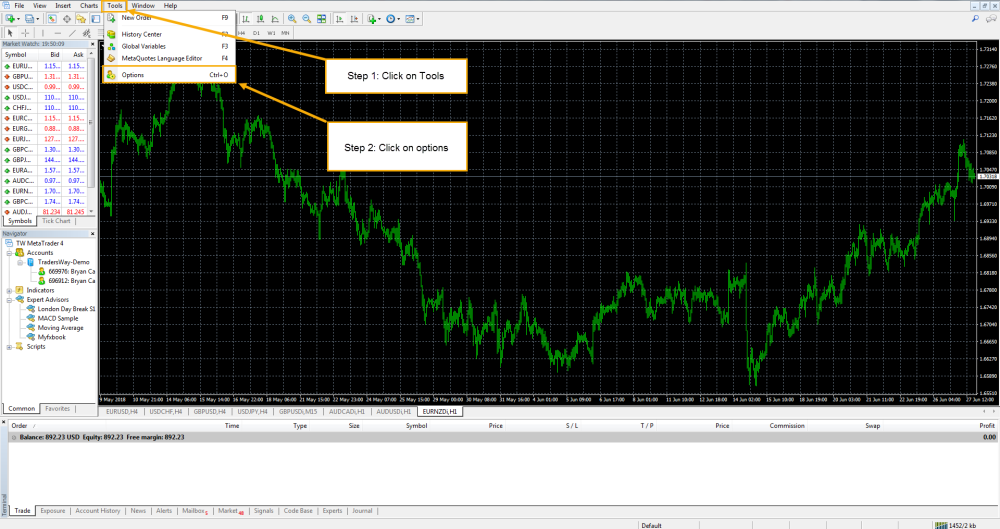This screenshot has height=529, width=1000.
Task: Toggle the Terminal window toolbar icon
Action: click(x=96, y=19)
